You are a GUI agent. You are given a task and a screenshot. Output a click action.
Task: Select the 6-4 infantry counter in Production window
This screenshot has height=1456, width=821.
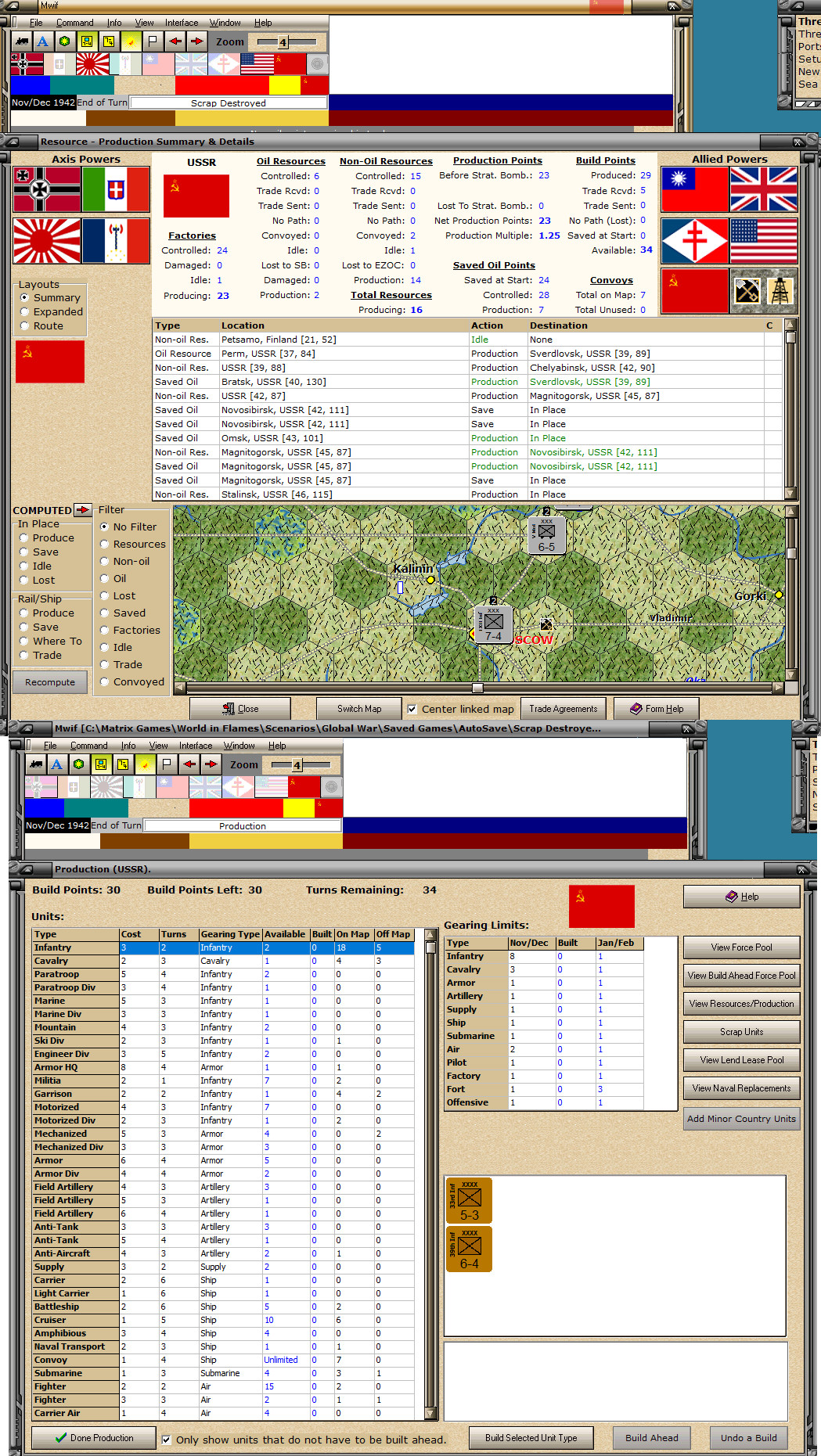tap(469, 1249)
